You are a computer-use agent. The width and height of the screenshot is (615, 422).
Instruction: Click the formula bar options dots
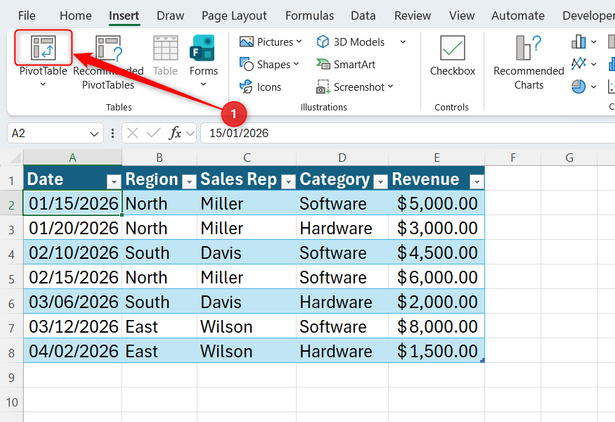(113, 133)
